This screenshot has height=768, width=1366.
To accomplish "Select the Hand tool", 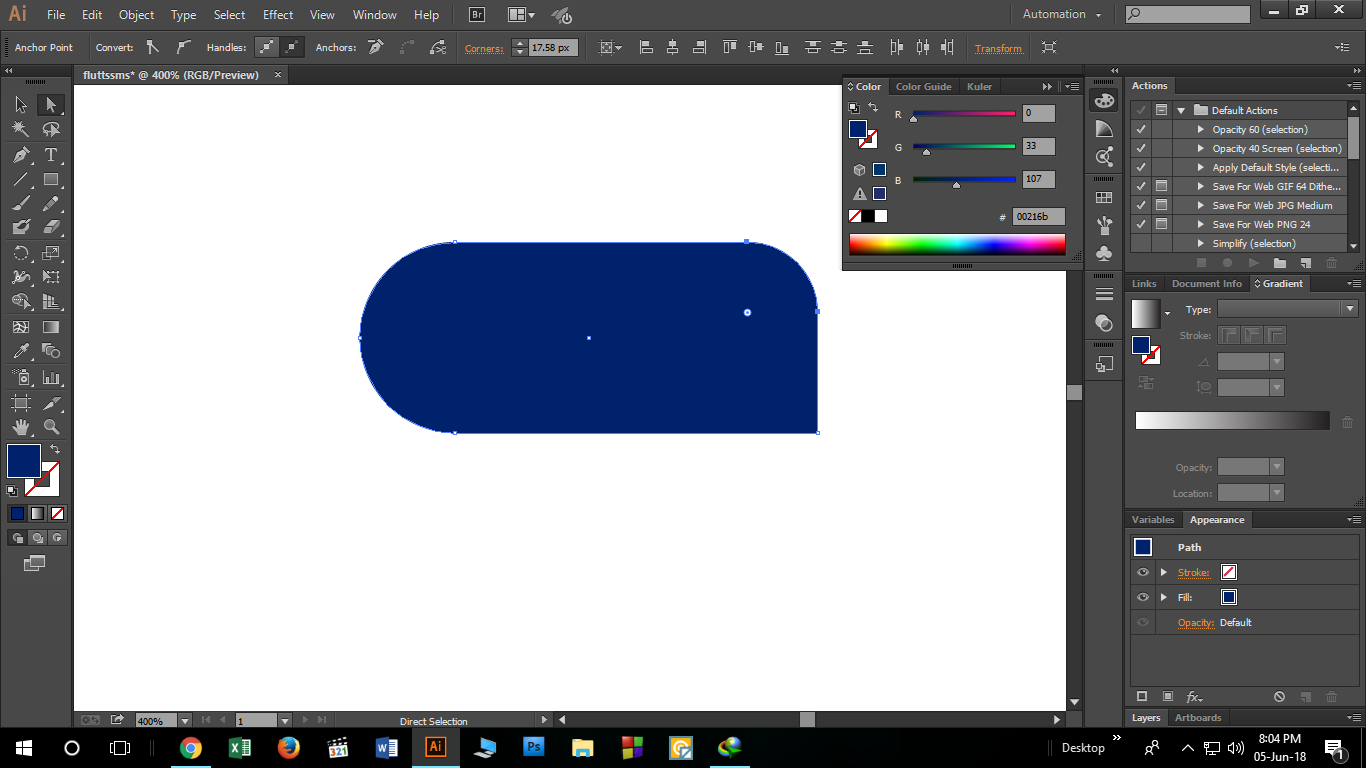I will tap(21, 427).
